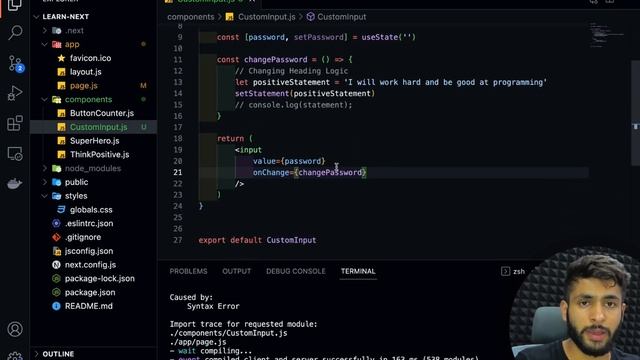Click the editor minimap
This screenshot has height=360, width=640.
point(606,35)
